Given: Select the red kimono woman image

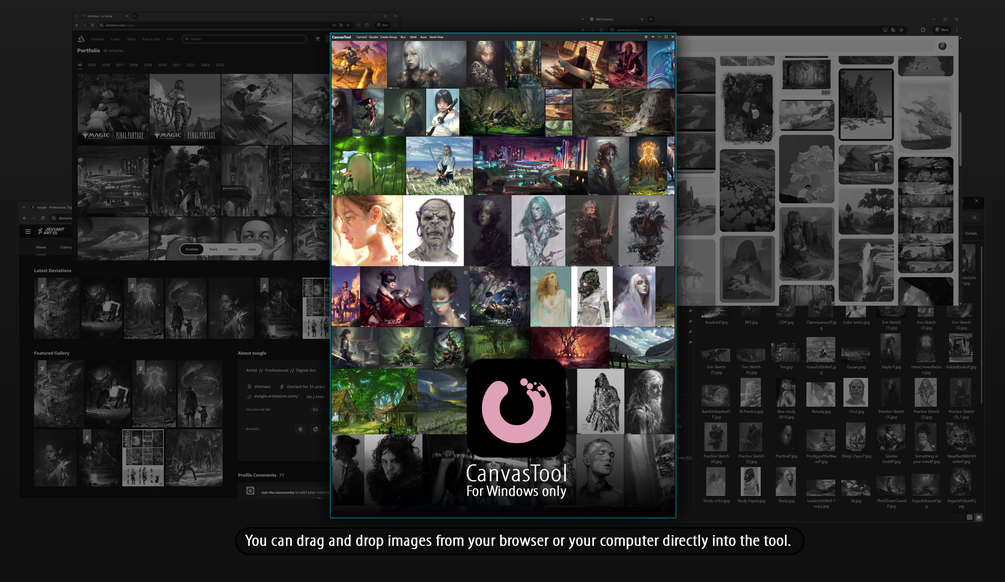Looking at the screenshot, I should (392, 297).
